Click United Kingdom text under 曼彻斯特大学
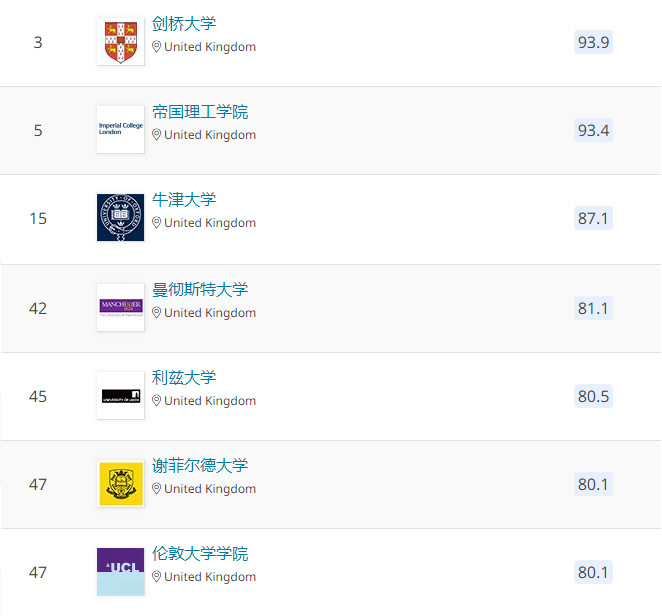The width and height of the screenshot is (662, 616). [x=210, y=313]
